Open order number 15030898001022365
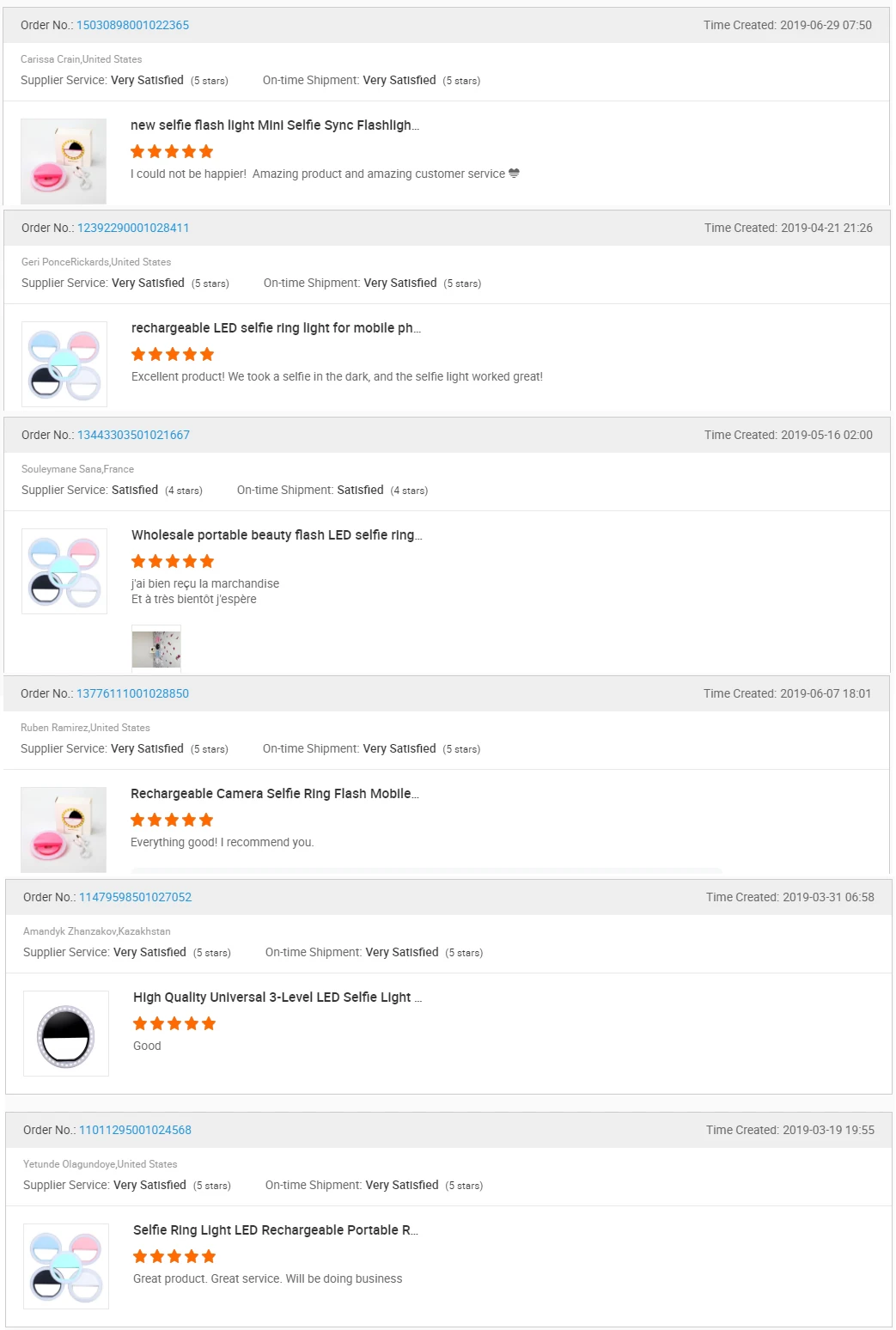This screenshot has width=896, height=1330. point(132,25)
